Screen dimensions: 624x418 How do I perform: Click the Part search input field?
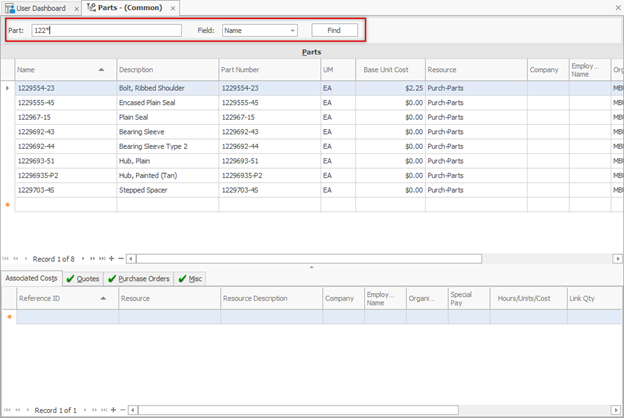pos(105,31)
